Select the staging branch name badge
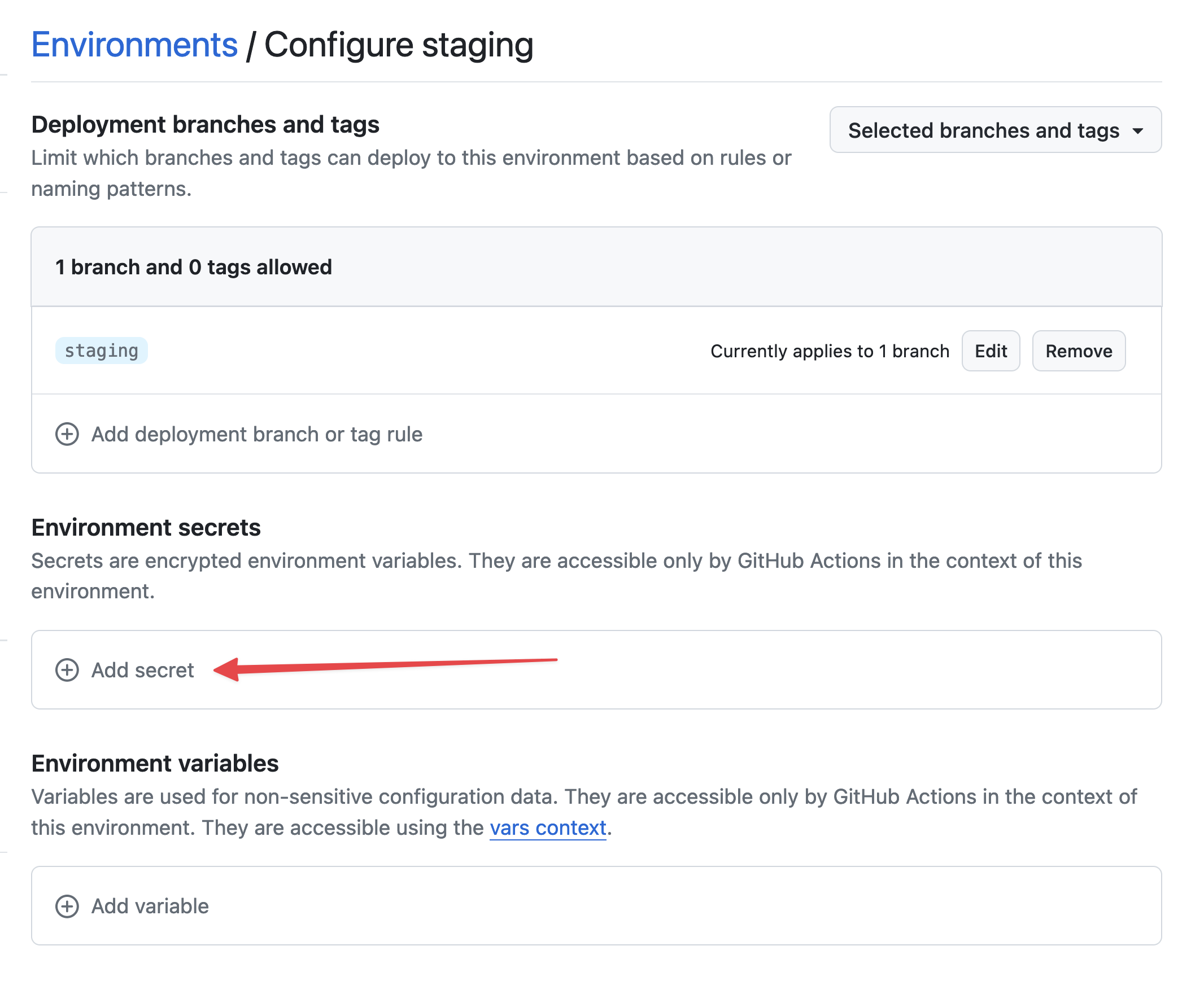Viewport: 1204px width, 981px height. coord(101,351)
